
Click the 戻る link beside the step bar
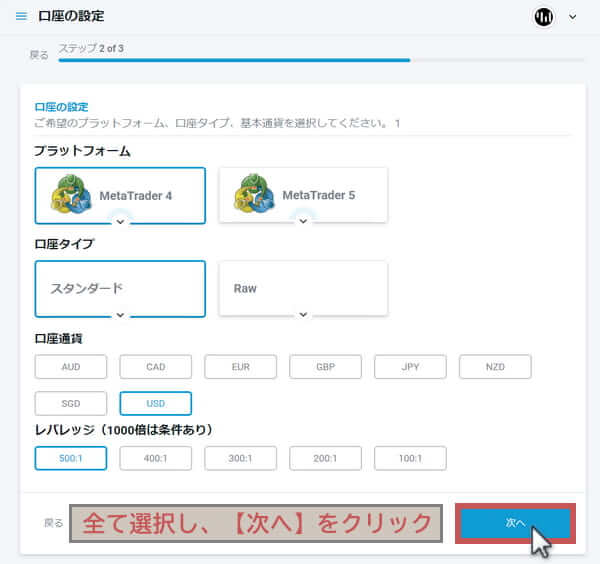pyautogui.click(x=39, y=55)
